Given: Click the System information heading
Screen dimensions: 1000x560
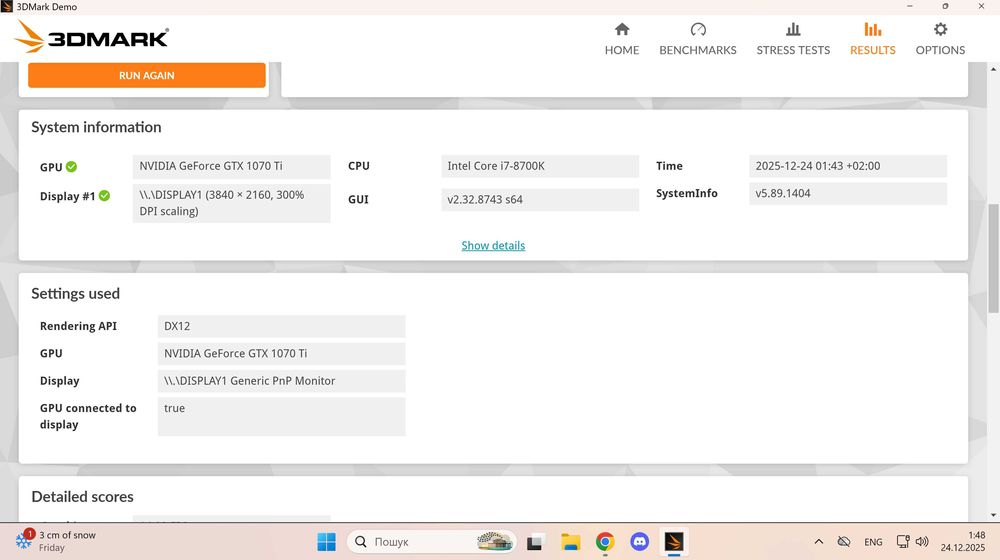Looking at the screenshot, I should click(96, 127).
